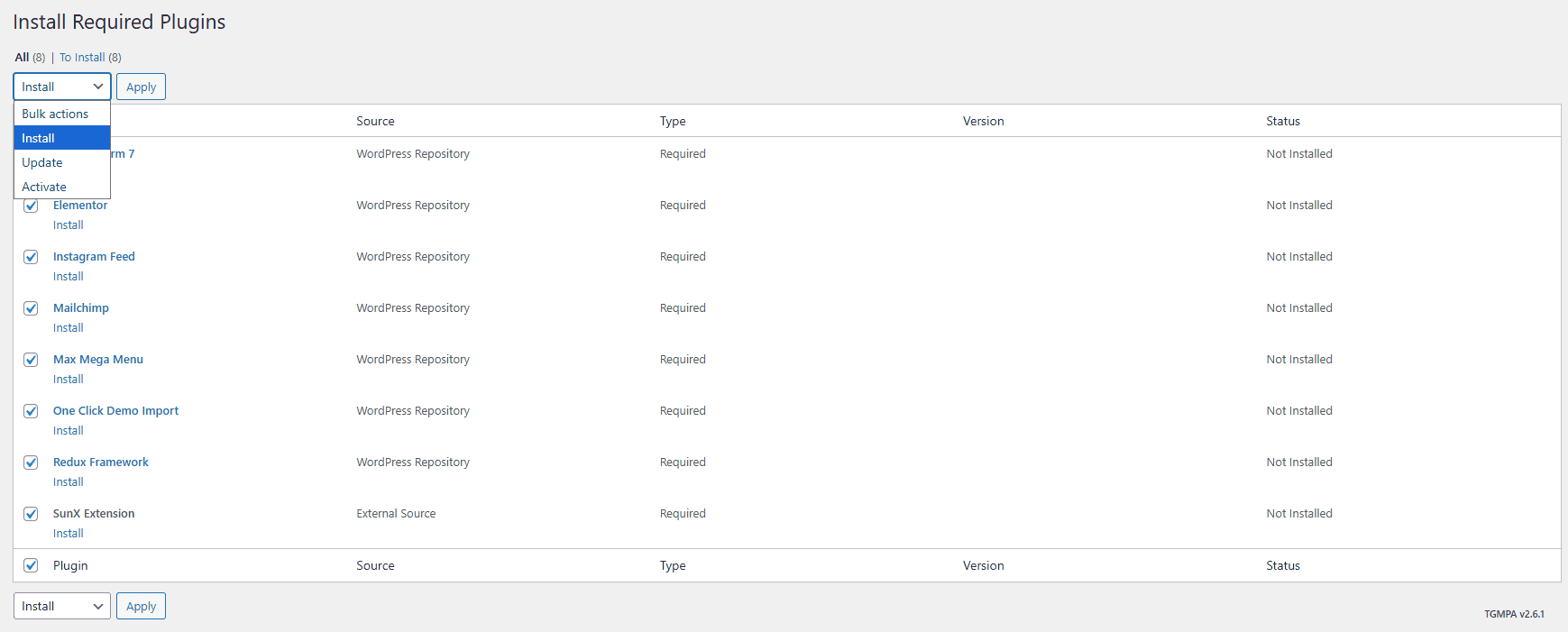Open the bottom bulk actions Install dropdown
The image size is (1568, 632).
(62, 606)
